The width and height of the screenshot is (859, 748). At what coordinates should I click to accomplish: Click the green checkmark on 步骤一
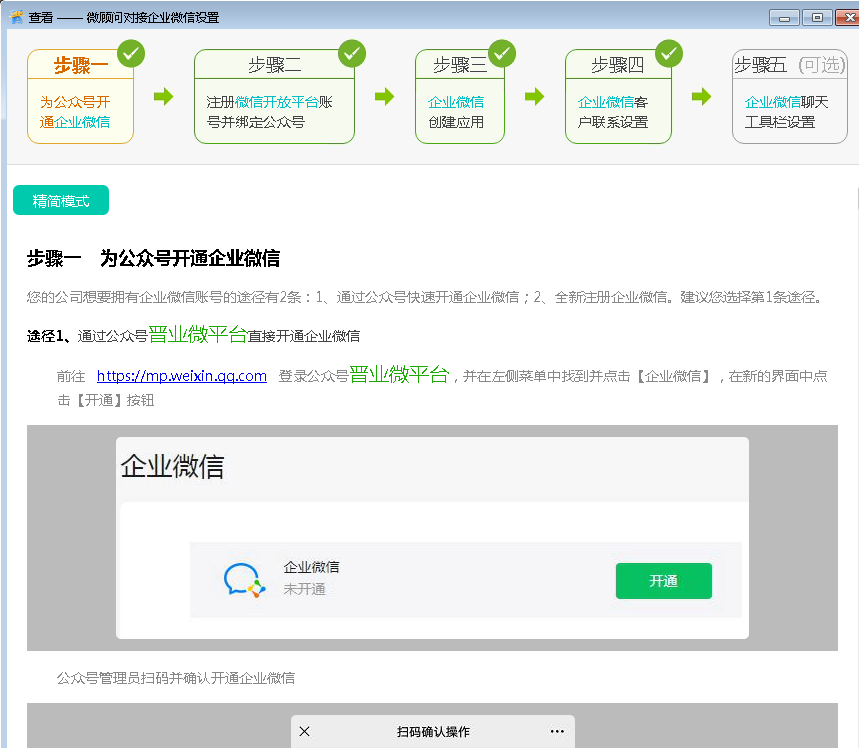(131, 53)
